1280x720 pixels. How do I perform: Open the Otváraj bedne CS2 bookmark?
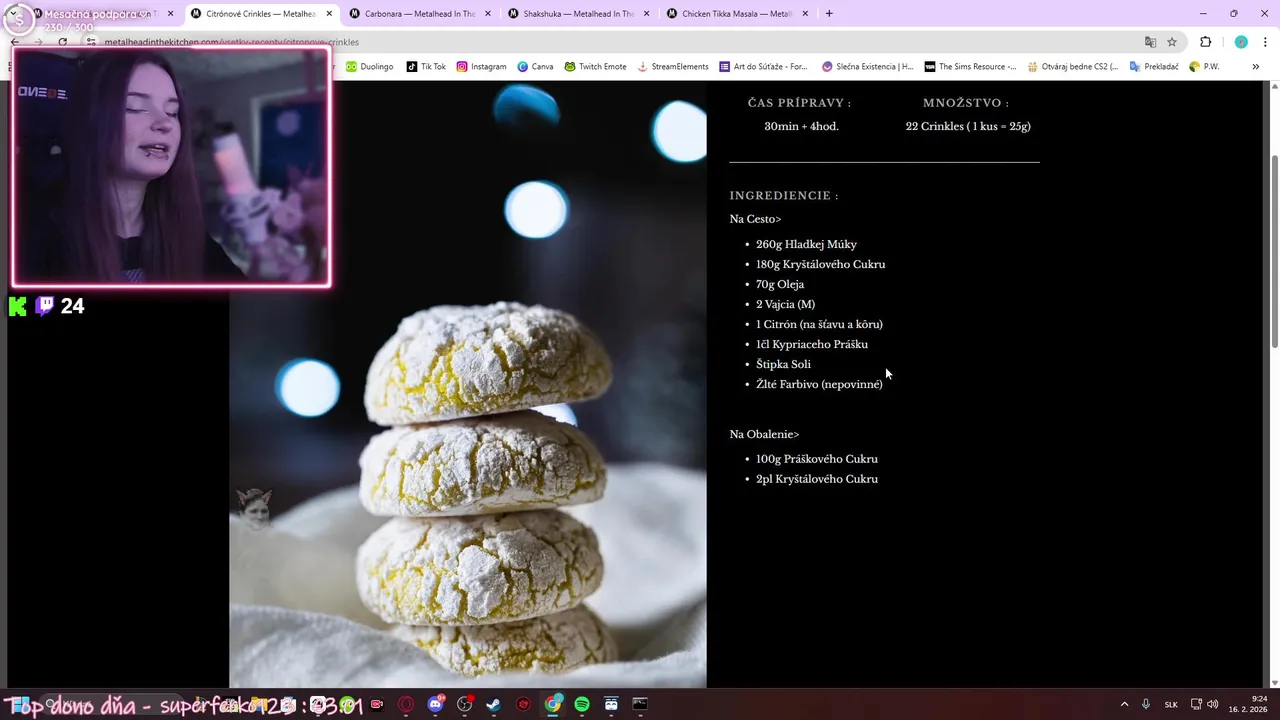pyautogui.click(x=1072, y=66)
